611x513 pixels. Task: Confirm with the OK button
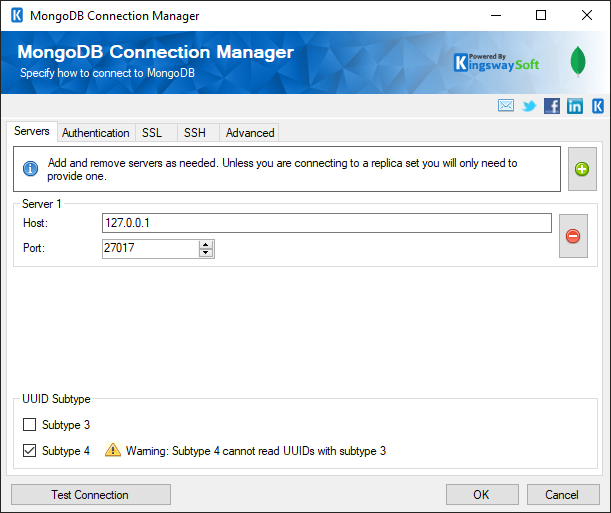[x=482, y=495]
